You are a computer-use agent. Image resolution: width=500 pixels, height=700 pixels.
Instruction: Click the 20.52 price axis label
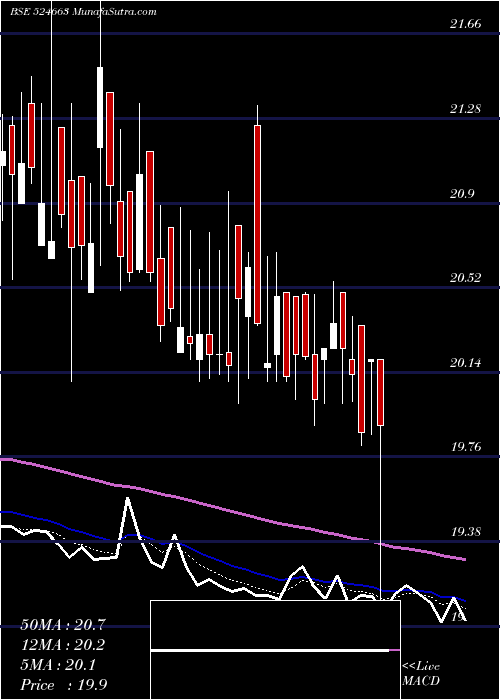pyautogui.click(x=466, y=278)
